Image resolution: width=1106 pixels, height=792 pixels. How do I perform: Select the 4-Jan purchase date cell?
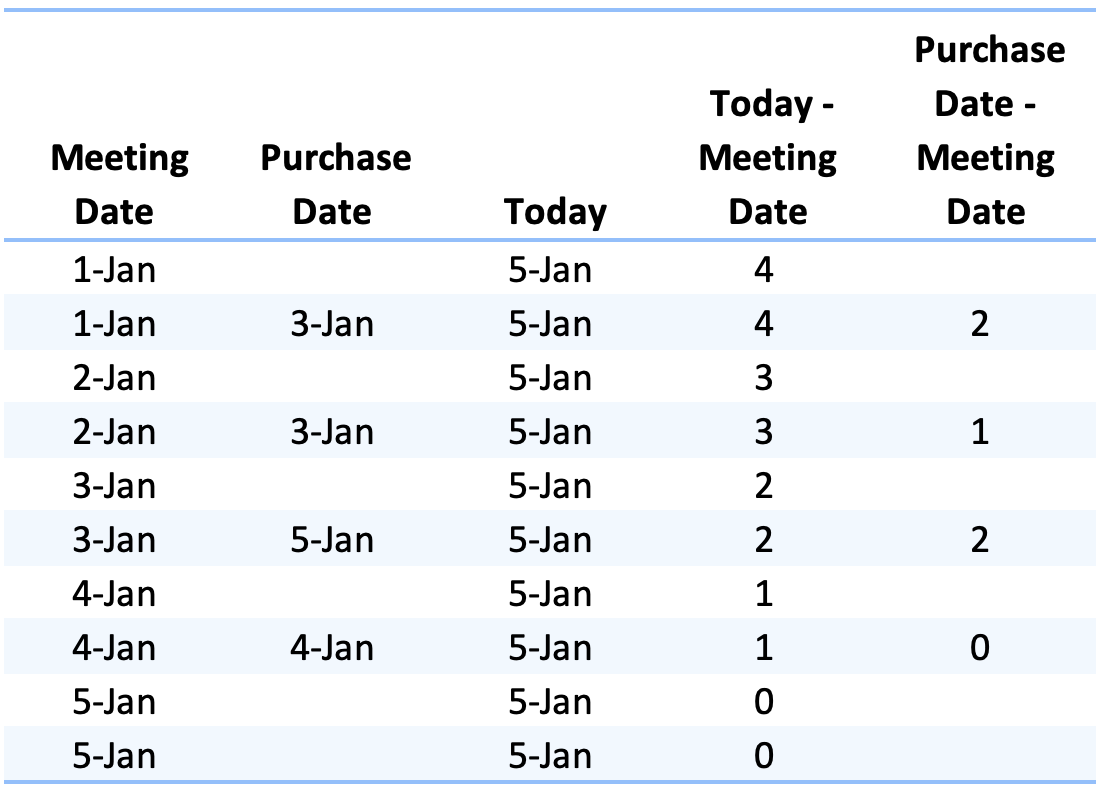click(x=332, y=647)
